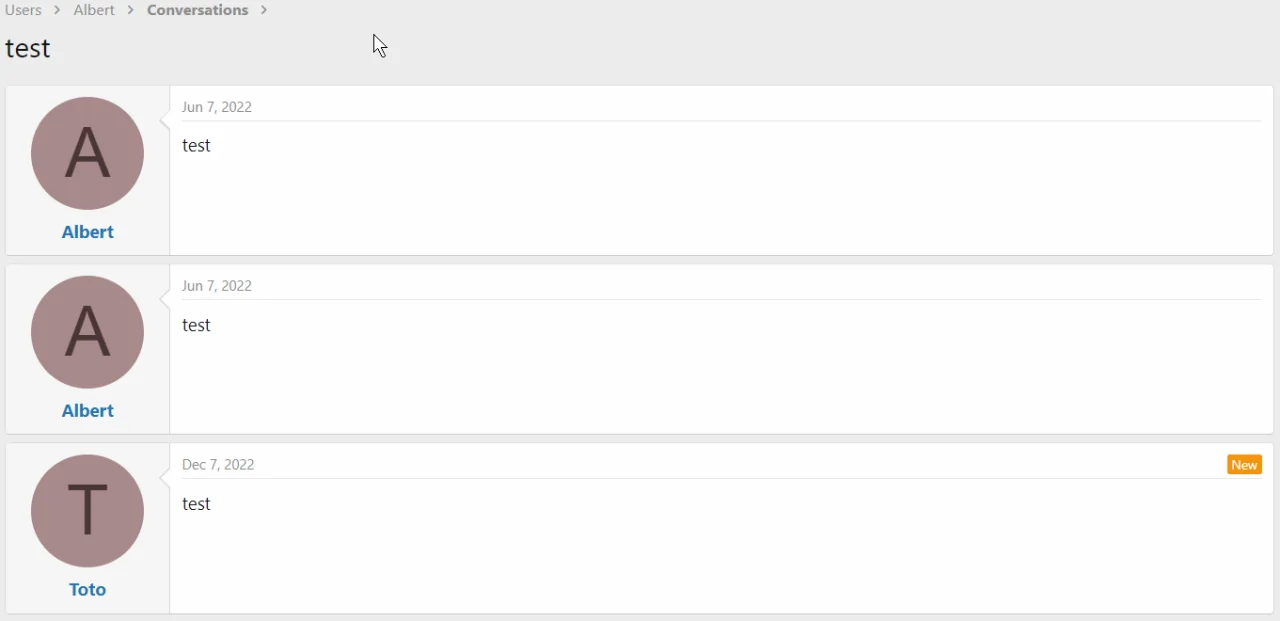Click the chevron following Conversations breadcrumb
The height and width of the screenshot is (621, 1280).
point(264,10)
